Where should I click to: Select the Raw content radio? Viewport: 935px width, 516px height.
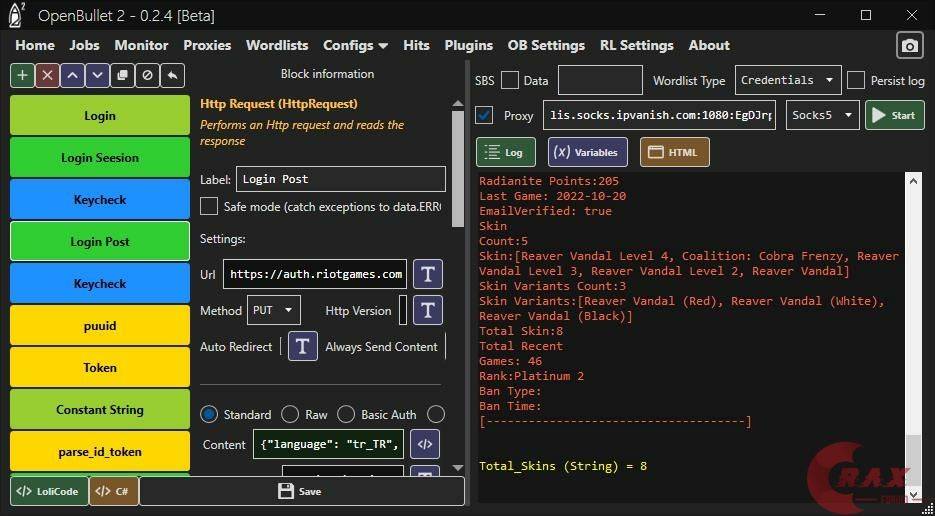pyautogui.click(x=290, y=414)
